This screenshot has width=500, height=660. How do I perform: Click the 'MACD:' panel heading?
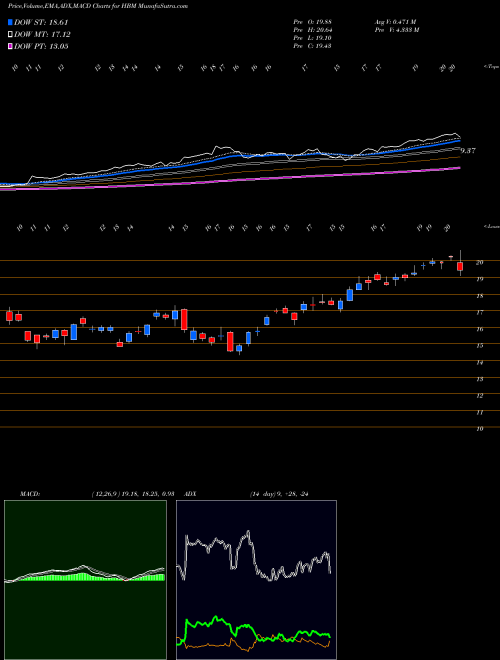[x=29, y=494]
